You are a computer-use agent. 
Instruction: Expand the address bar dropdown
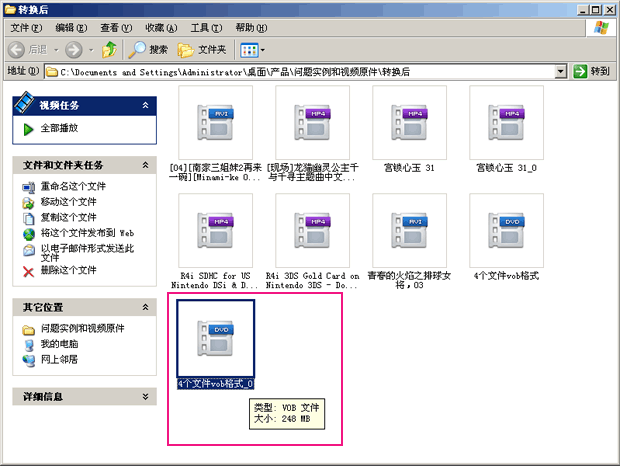point(561,72)
